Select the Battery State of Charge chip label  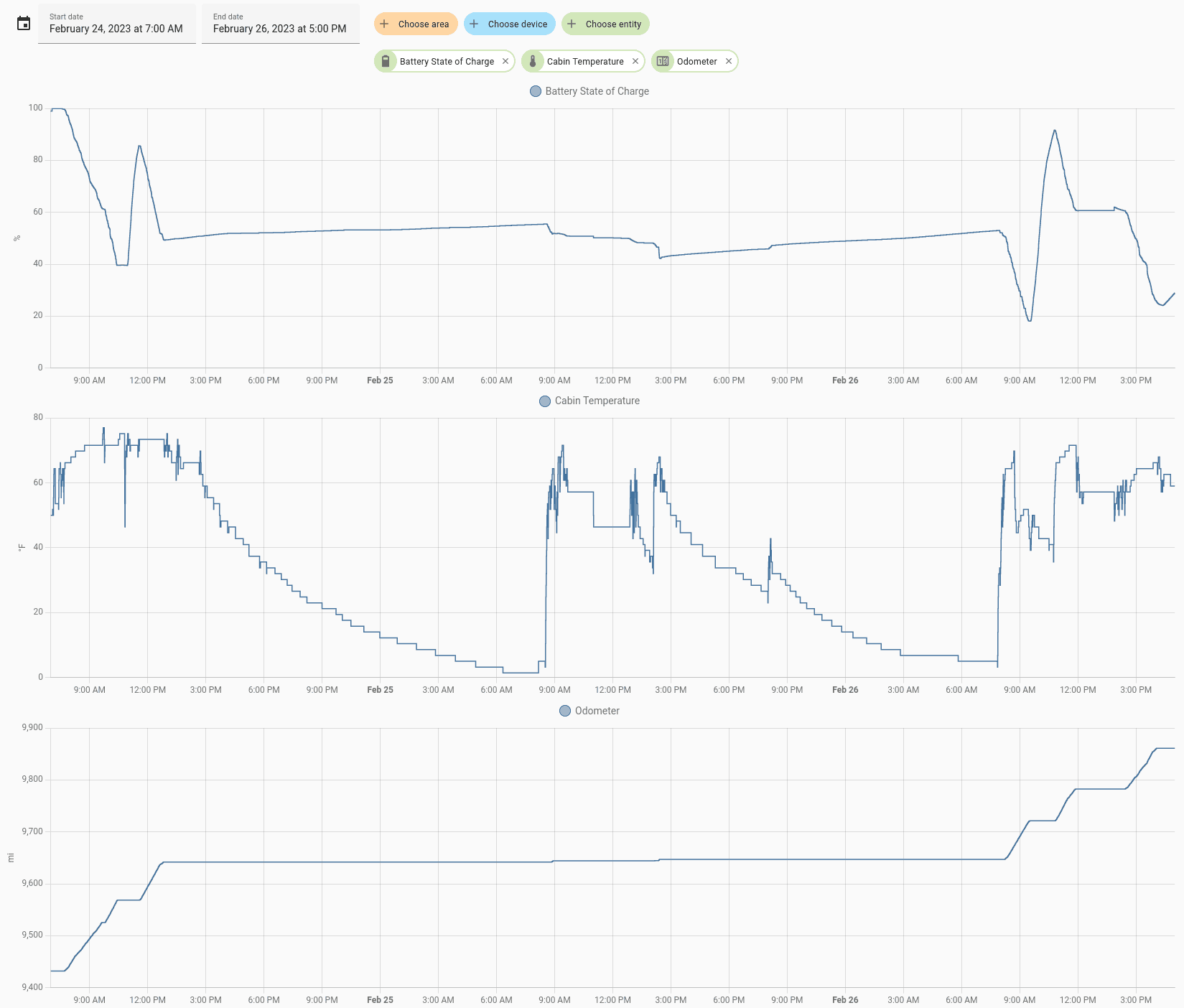pos(447,61)
